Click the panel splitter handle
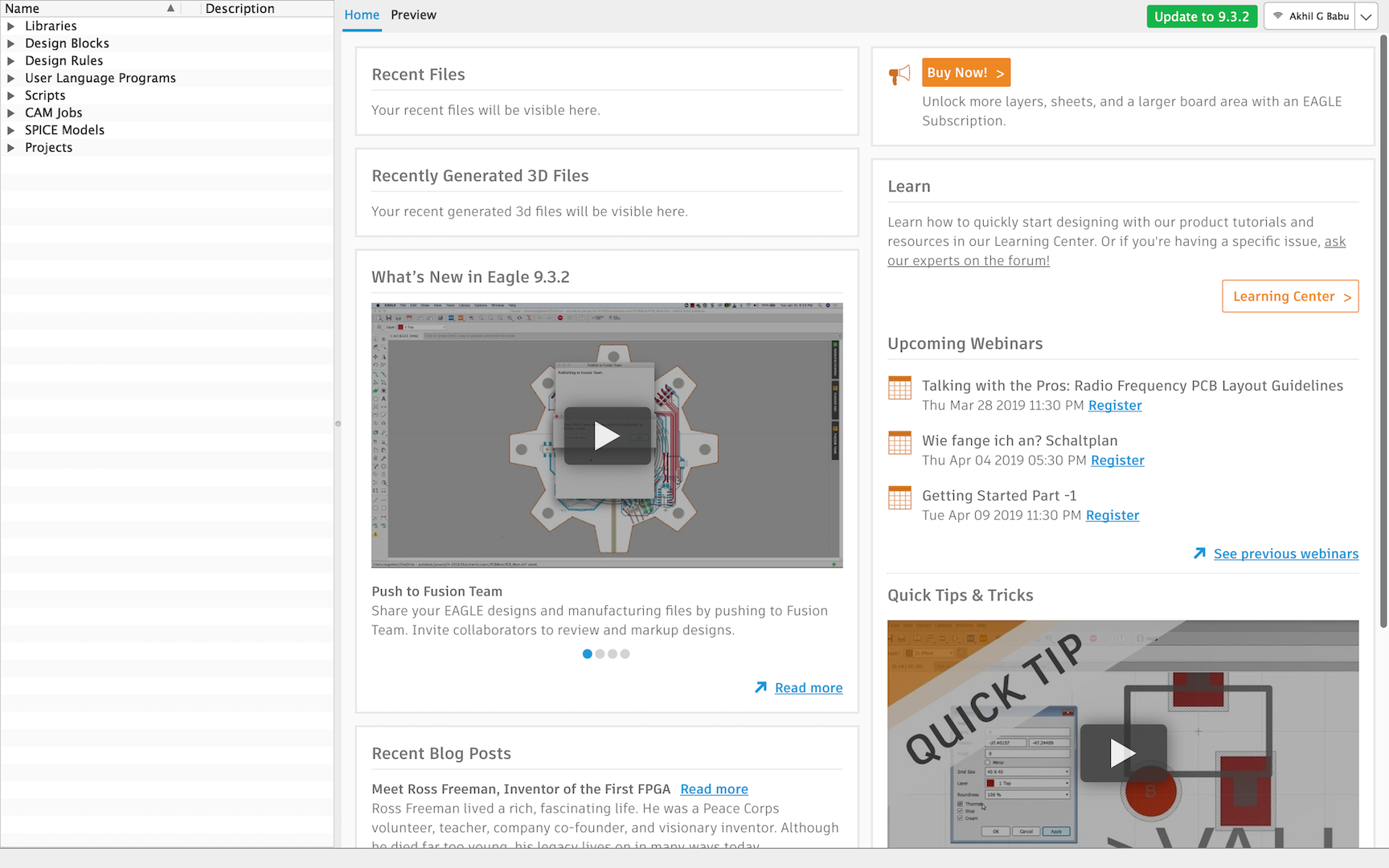 [x=338, y=424]
